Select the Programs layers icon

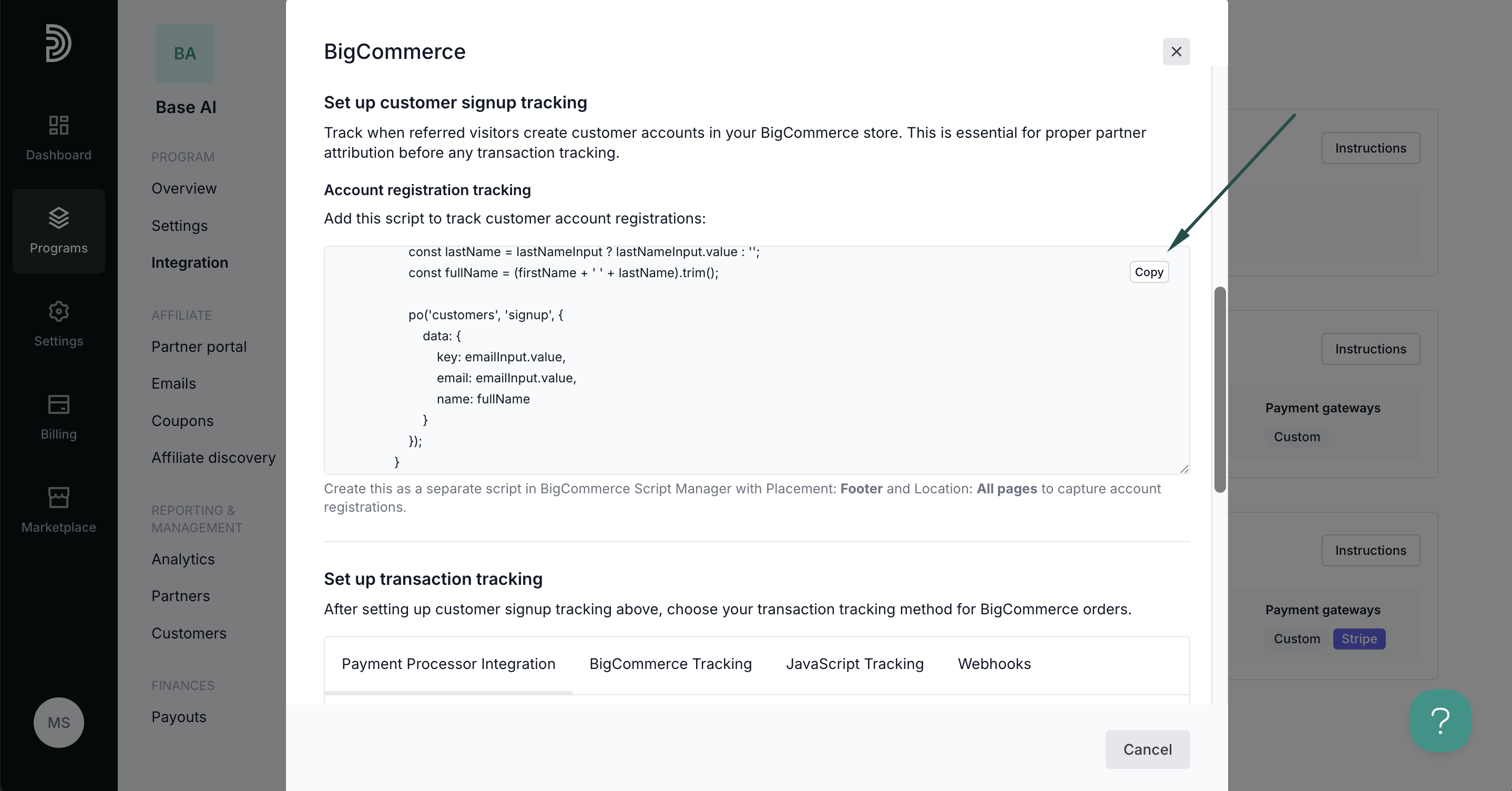[x=59, y=218]
